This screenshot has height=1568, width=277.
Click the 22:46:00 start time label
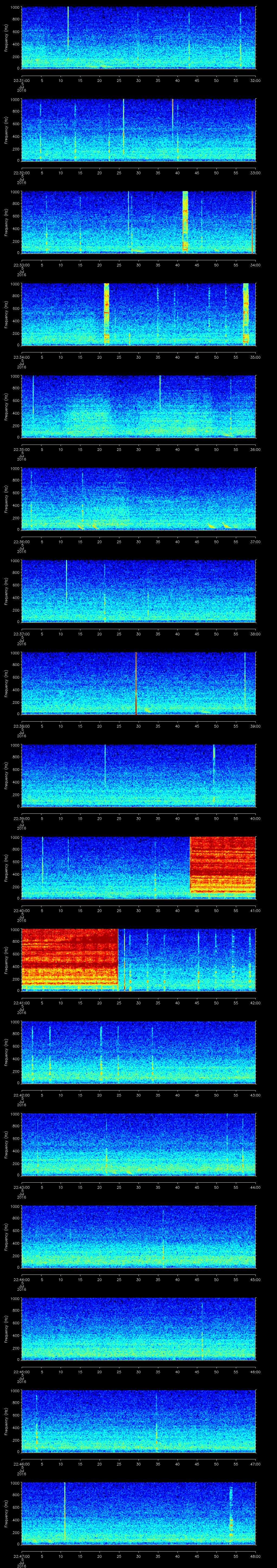[x=21, y=1463]
